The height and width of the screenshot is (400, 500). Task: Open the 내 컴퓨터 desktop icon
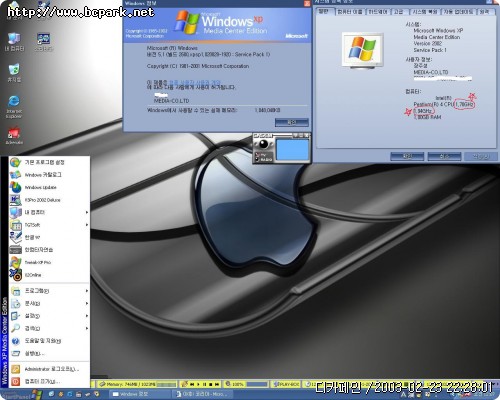click(14, 42)
